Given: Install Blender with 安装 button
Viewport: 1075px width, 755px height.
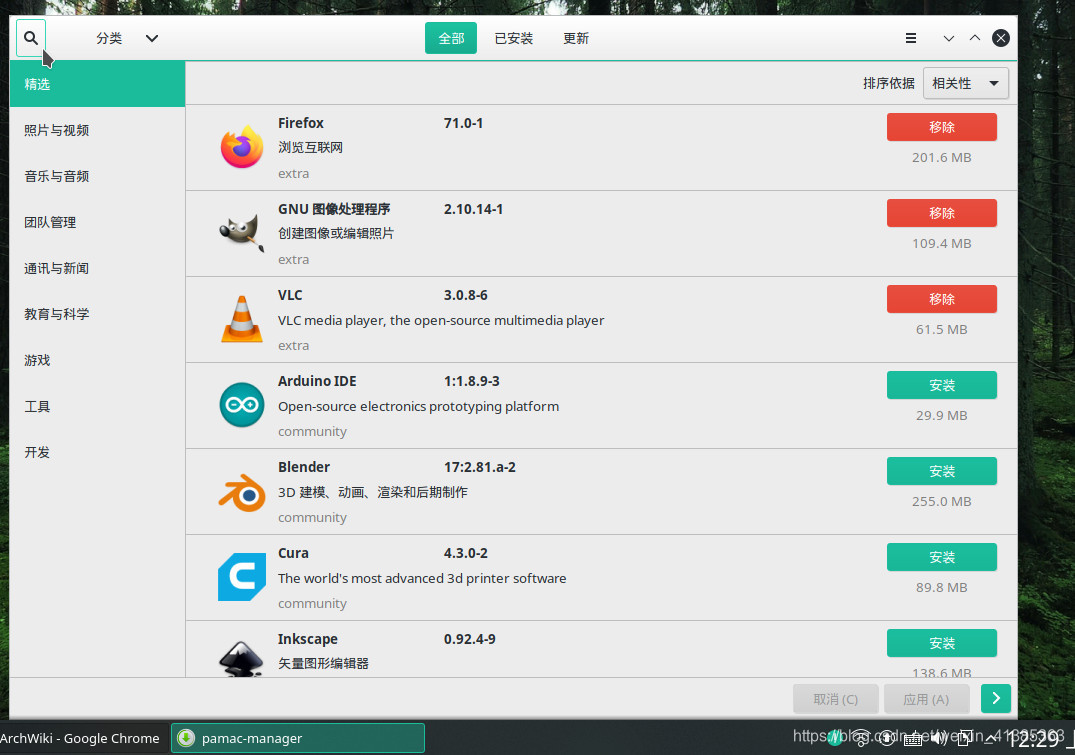Looking at the screenshot, I should [941, 471].
